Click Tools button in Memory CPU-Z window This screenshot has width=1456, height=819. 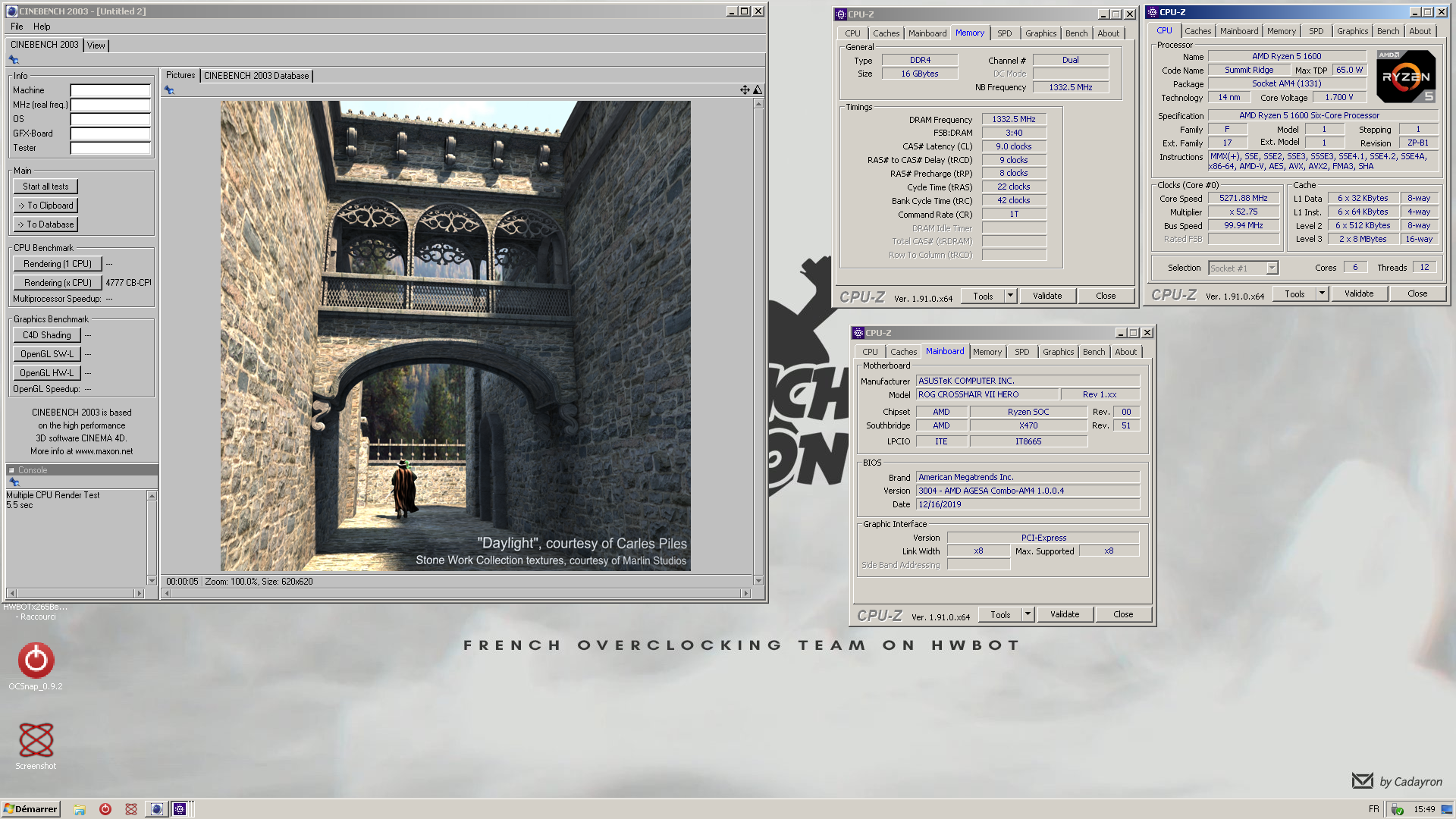pyautogui.click(x=983, y=296)
